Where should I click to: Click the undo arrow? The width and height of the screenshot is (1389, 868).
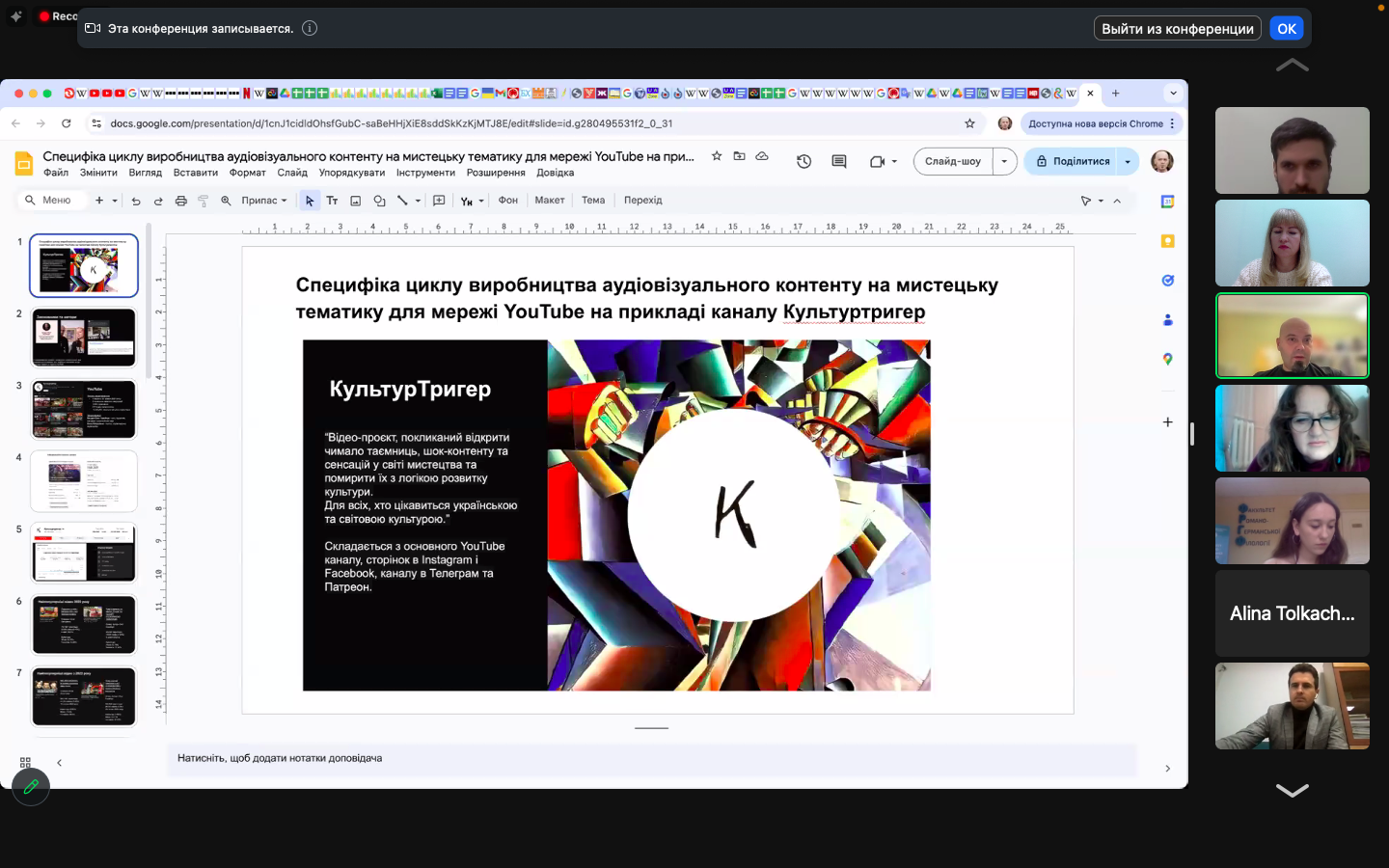pos(136,201)
